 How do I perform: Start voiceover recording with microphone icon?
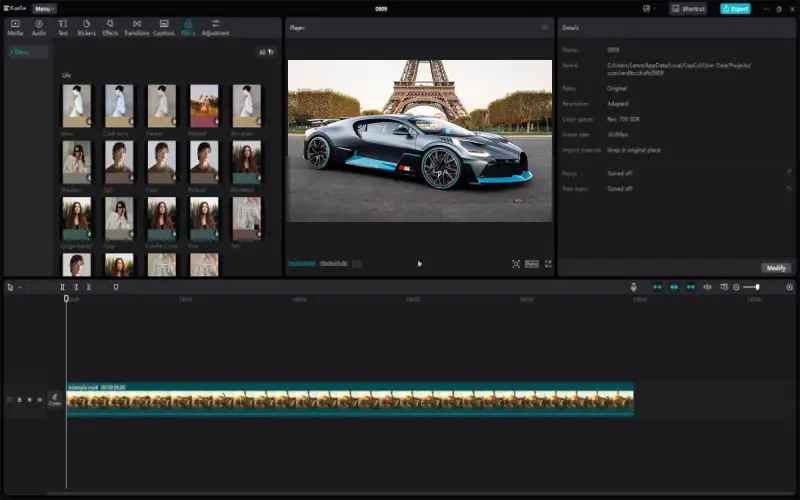633,287
